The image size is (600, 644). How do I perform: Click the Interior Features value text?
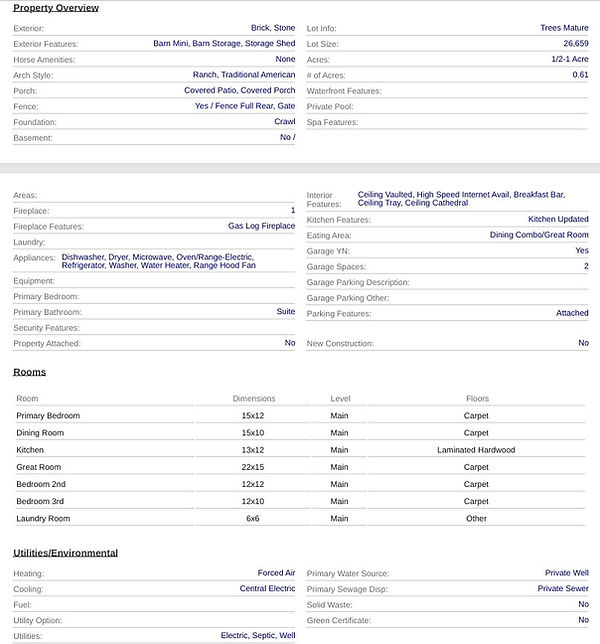(462, 199)
